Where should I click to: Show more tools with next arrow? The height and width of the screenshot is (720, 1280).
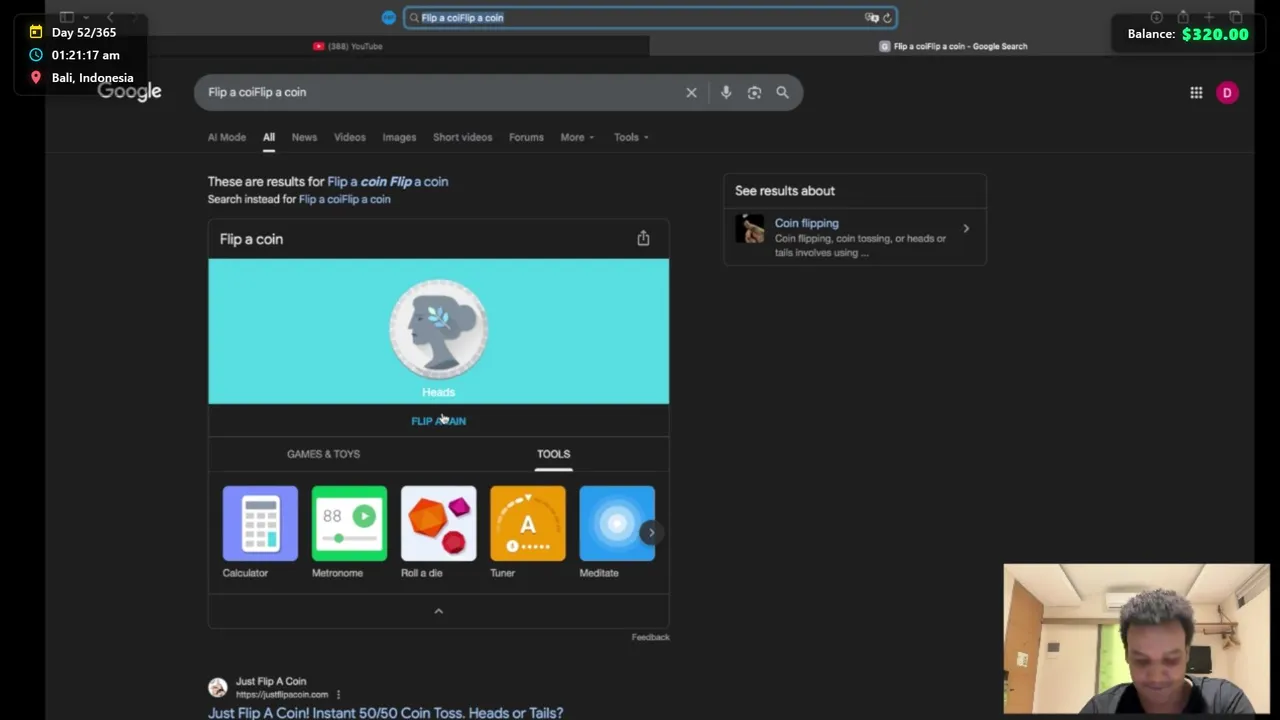coord(651,532)
